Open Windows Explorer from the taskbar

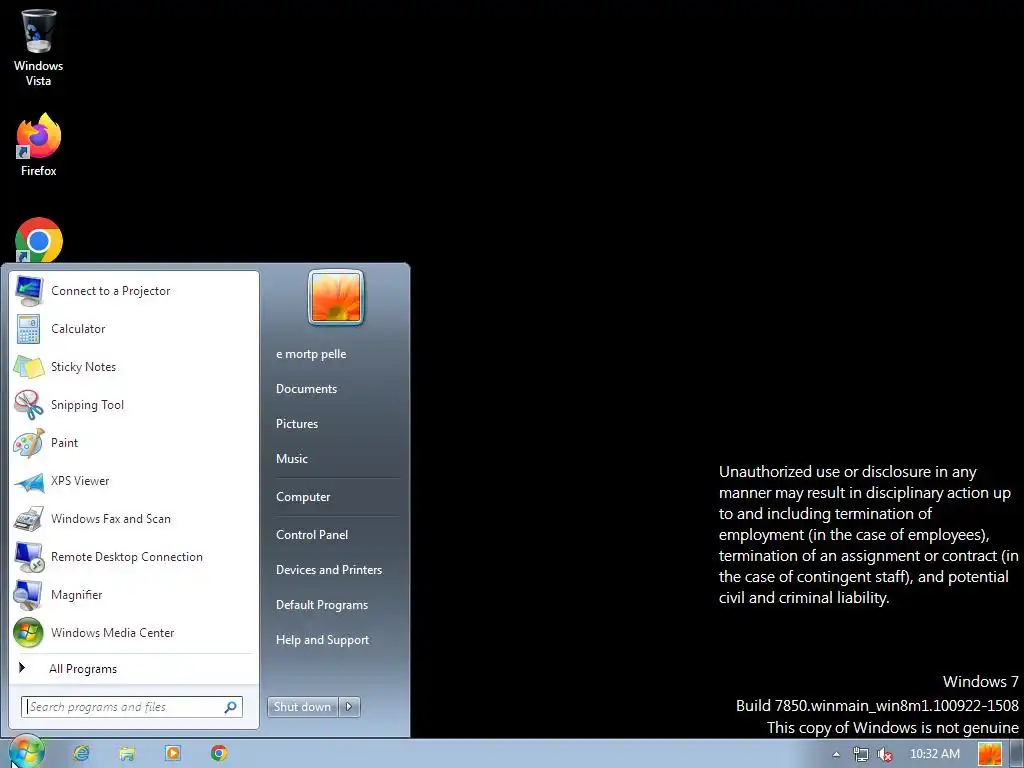[127, 754]
